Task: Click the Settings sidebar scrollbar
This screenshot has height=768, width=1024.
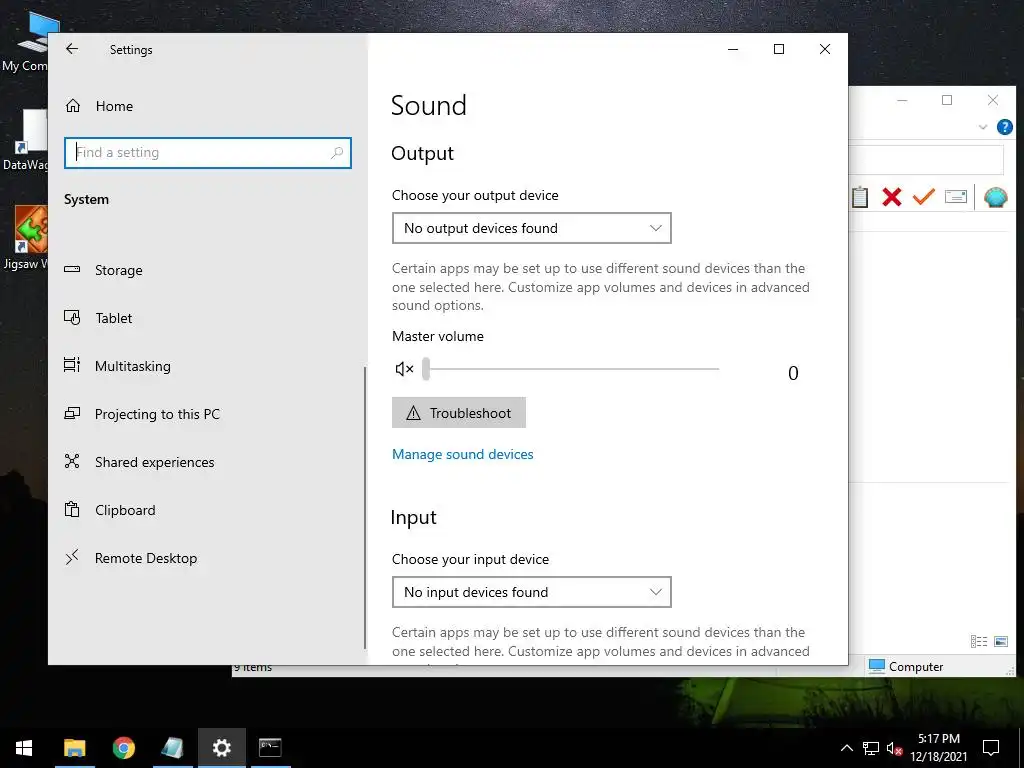Action: coord(364,507)
